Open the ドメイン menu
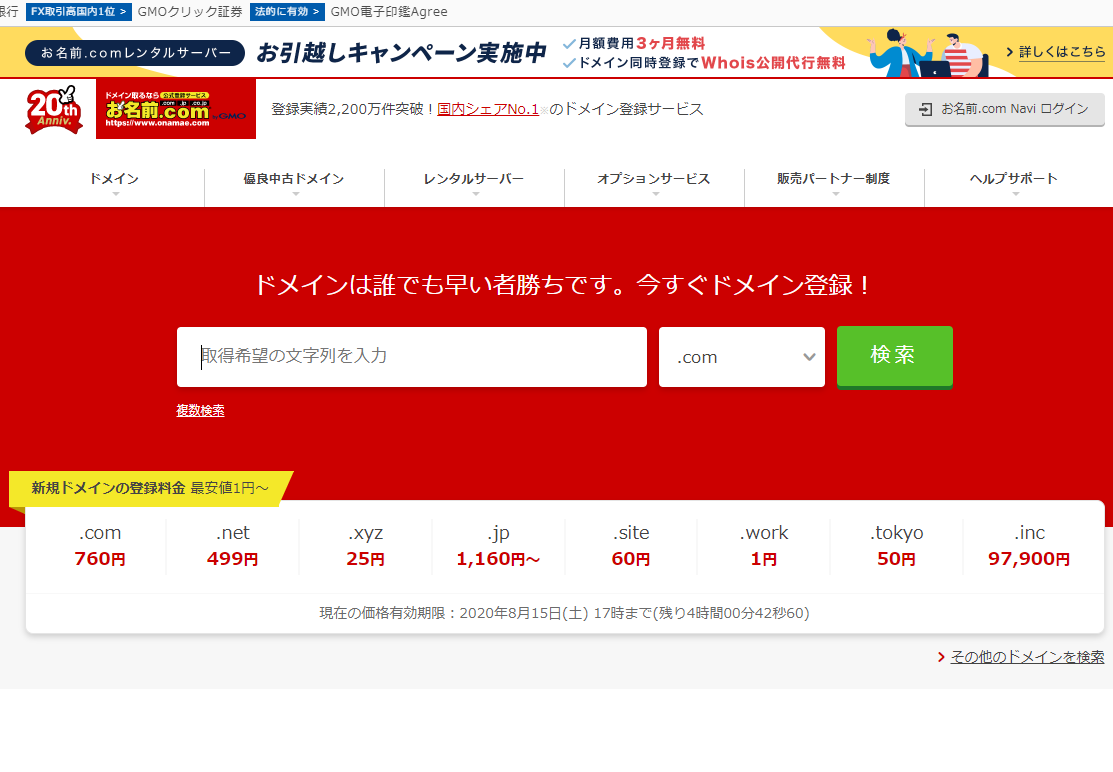Screen dimensions: 1113x772 (114, 179)
